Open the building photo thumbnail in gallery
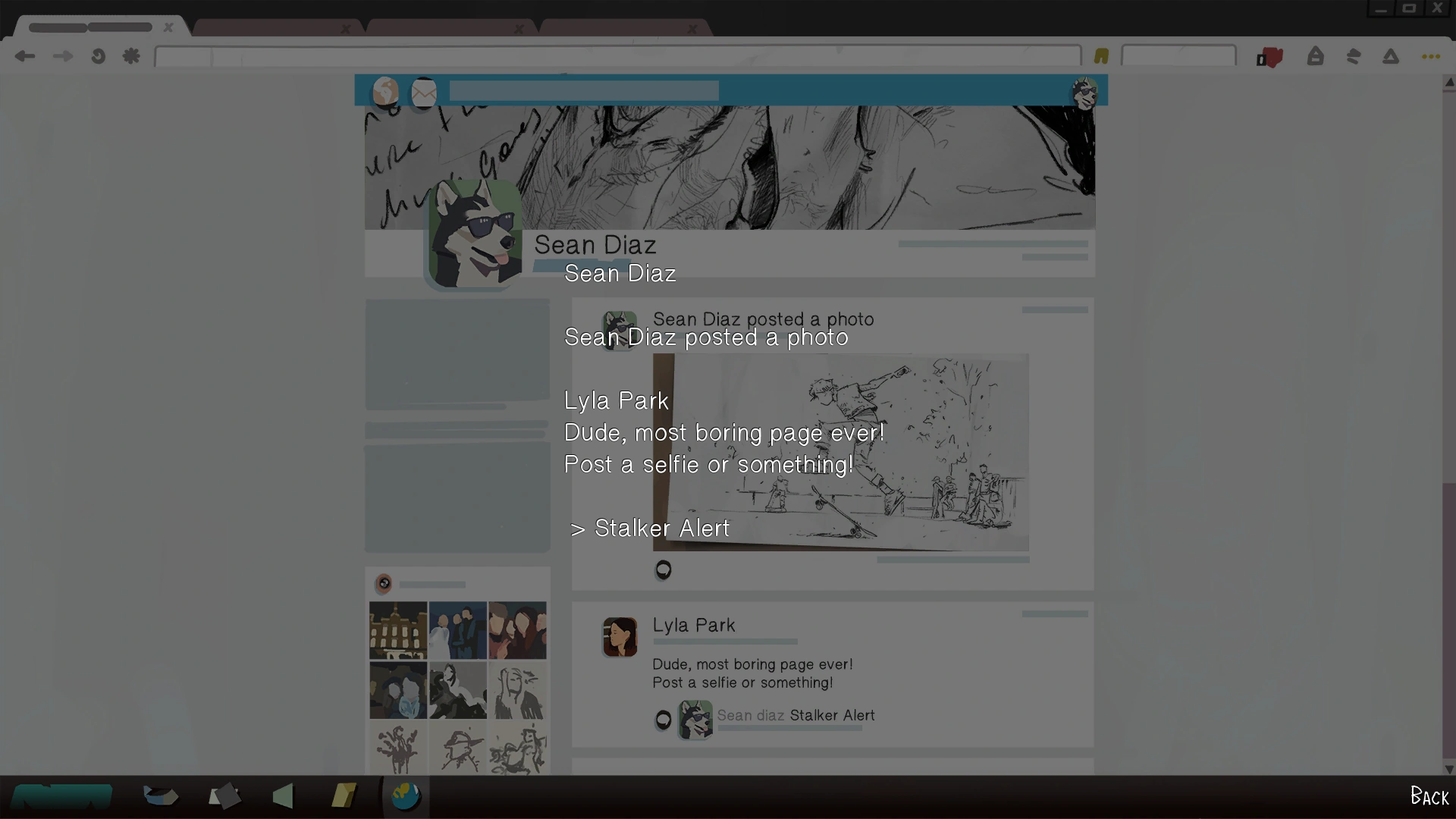The image size is (1456, 819). (398, 630)
